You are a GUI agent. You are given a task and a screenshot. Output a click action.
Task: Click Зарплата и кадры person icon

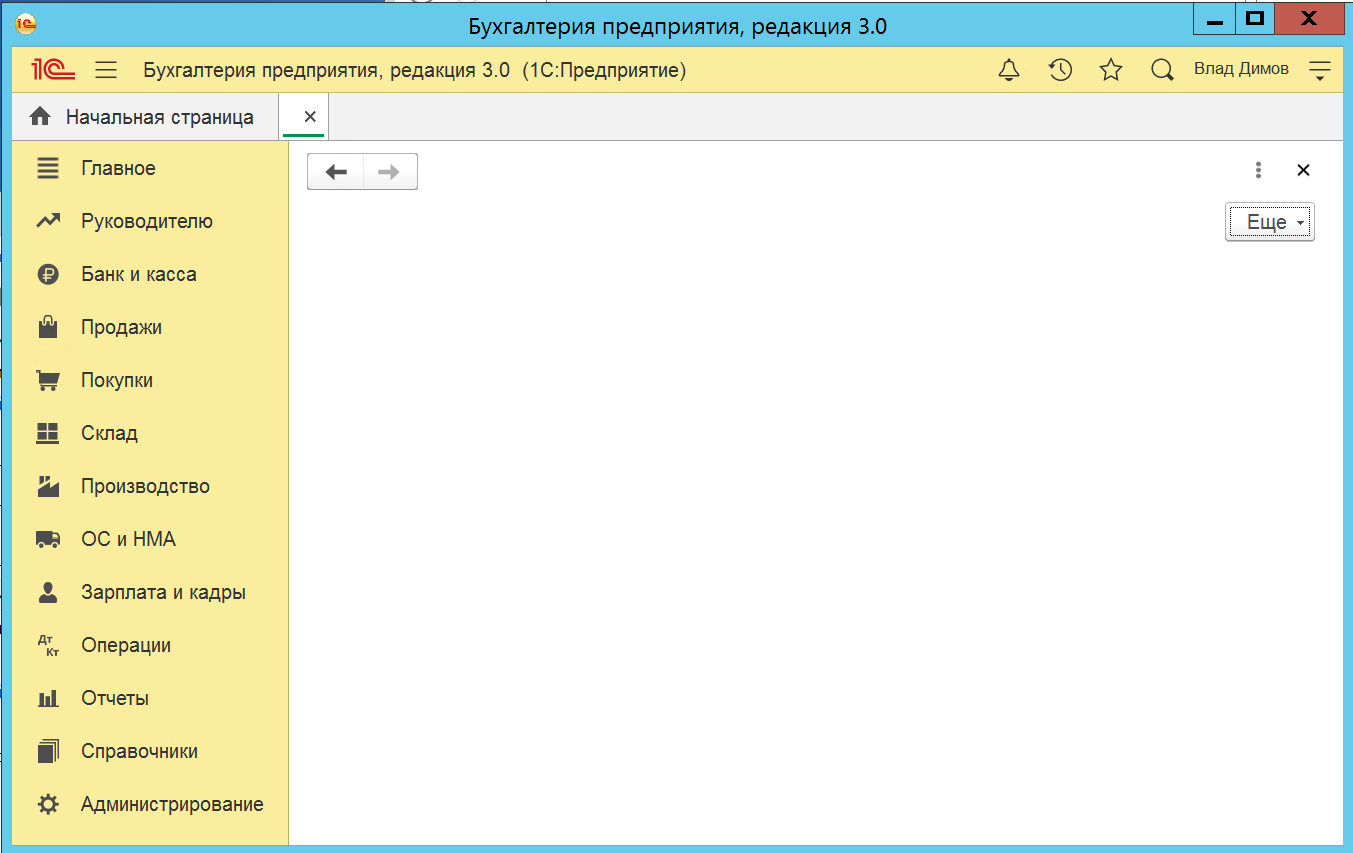click(48, 592)
